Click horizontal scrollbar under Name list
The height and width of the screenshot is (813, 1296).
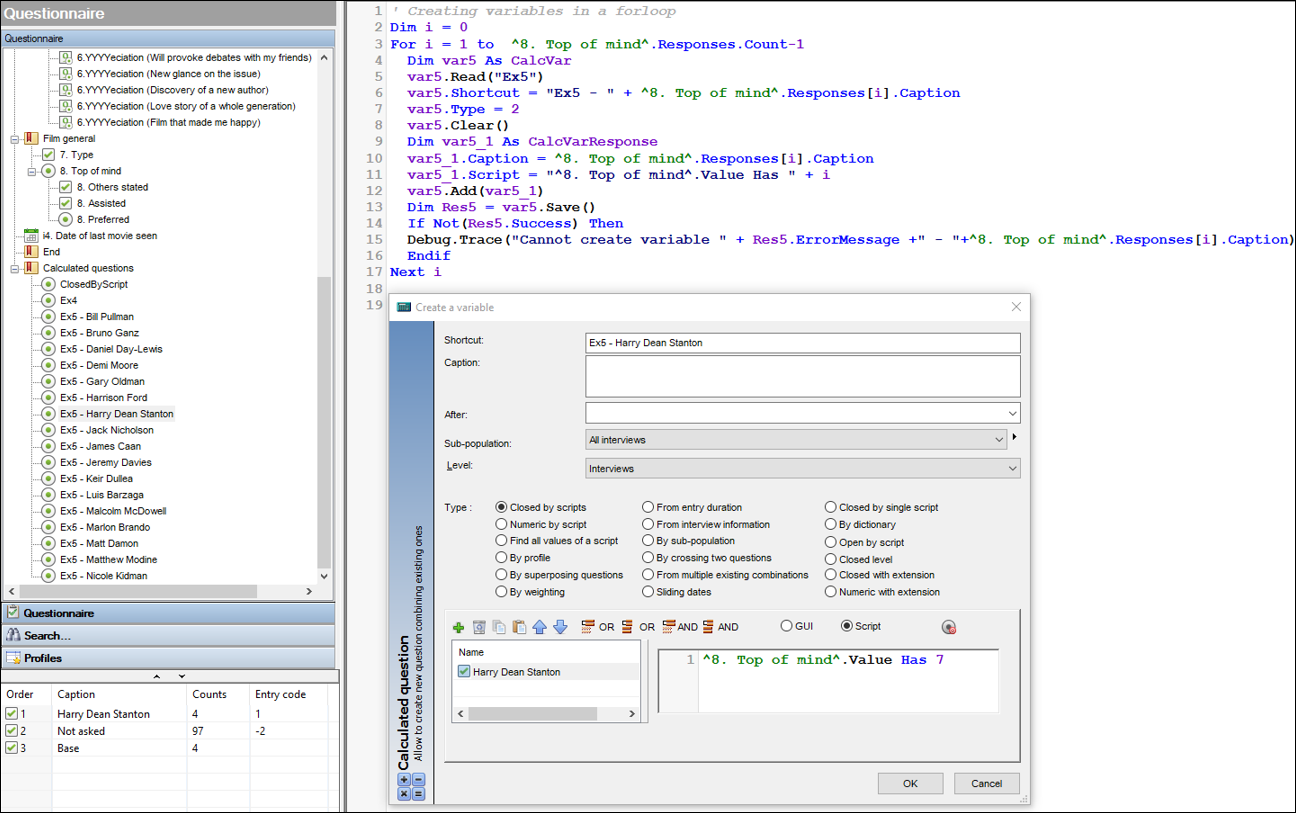(x=547, y=714)
